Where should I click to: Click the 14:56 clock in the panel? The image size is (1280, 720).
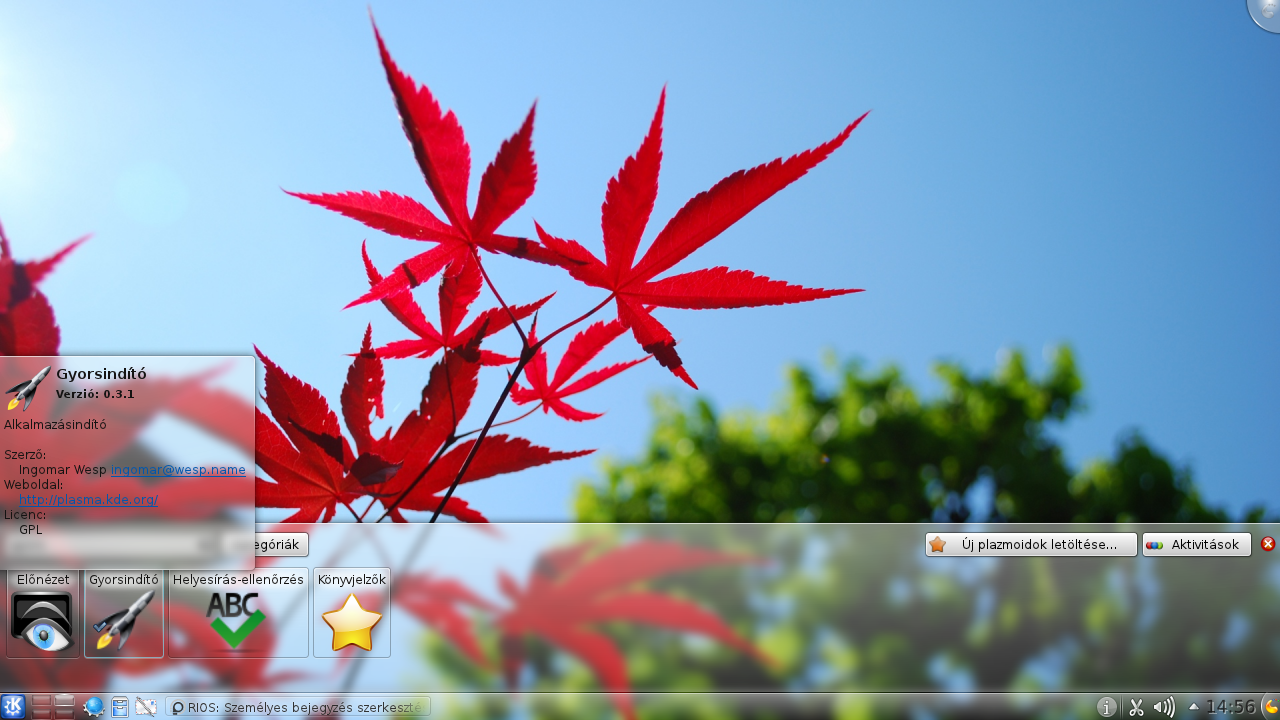[x=1230, y=707]
